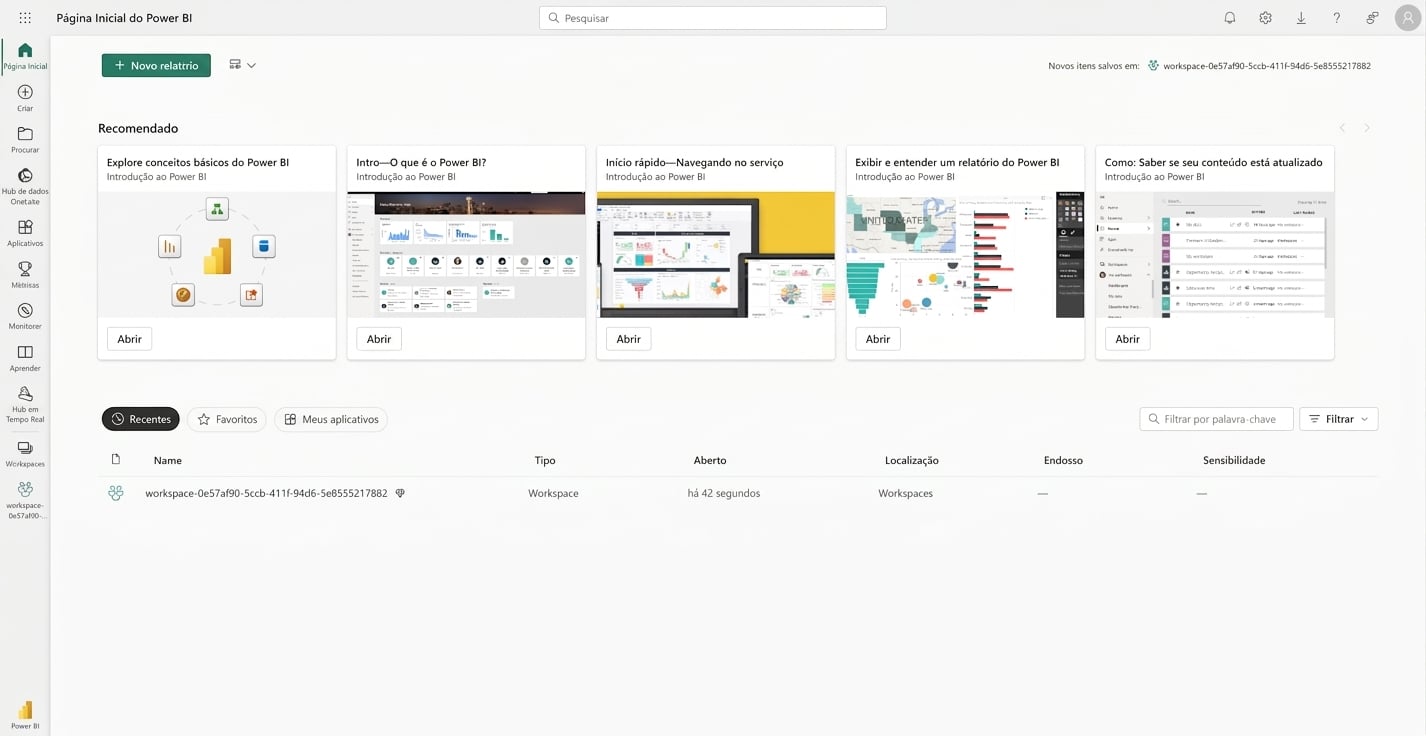Open the app launcher grid icon
The width and height of the screenshot is (1426, 736).
click(x=25, y=18)
